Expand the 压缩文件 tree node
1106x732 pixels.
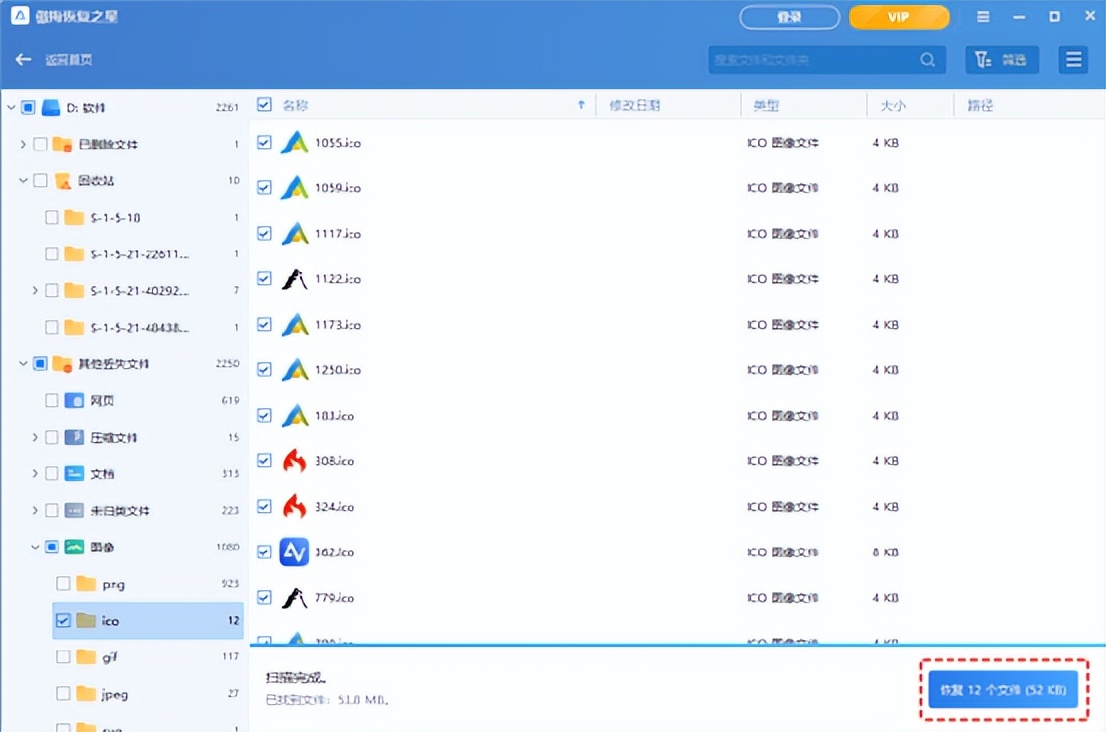coord(35,438)
